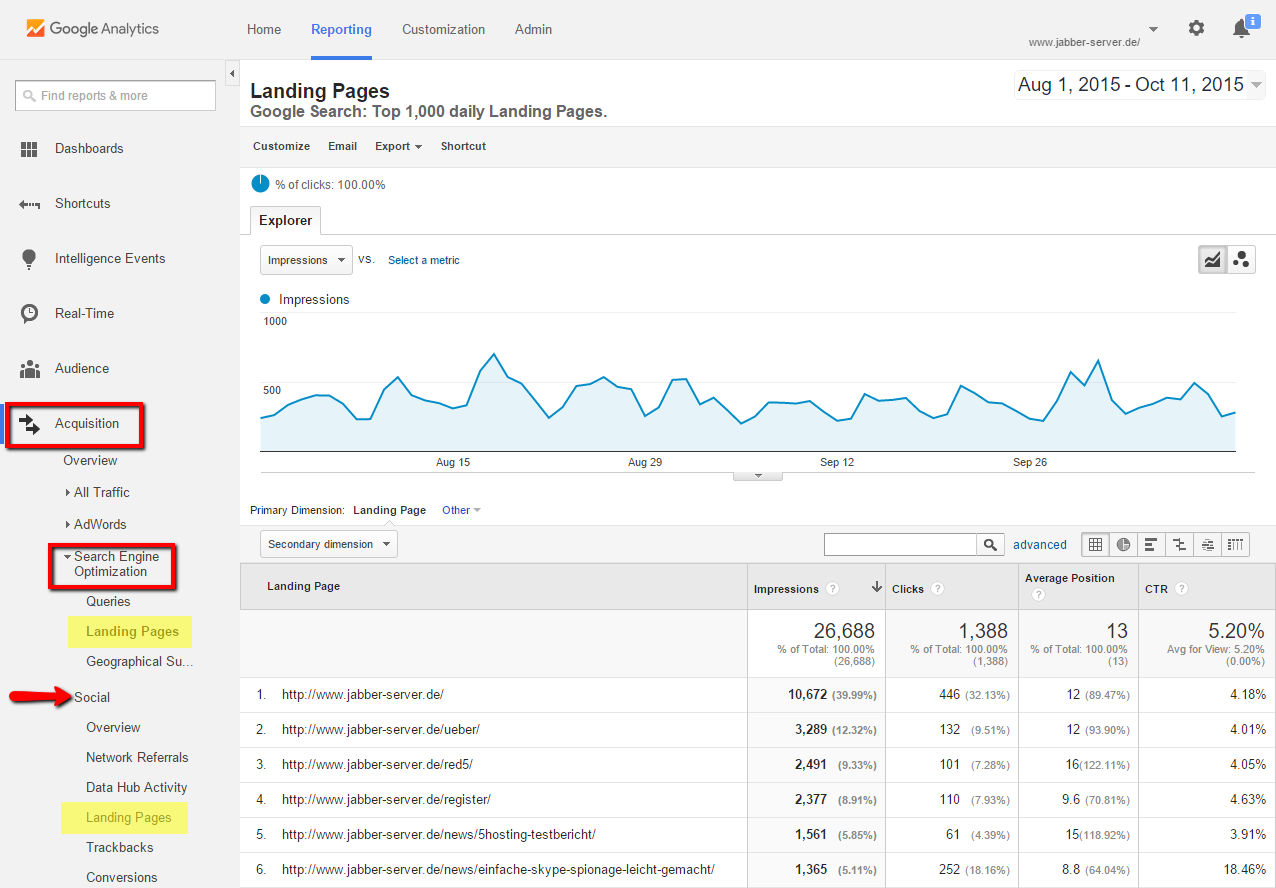Open the notifications bell icon
The width and height of the screenshot is (1276, 888).
[1241, 29]
